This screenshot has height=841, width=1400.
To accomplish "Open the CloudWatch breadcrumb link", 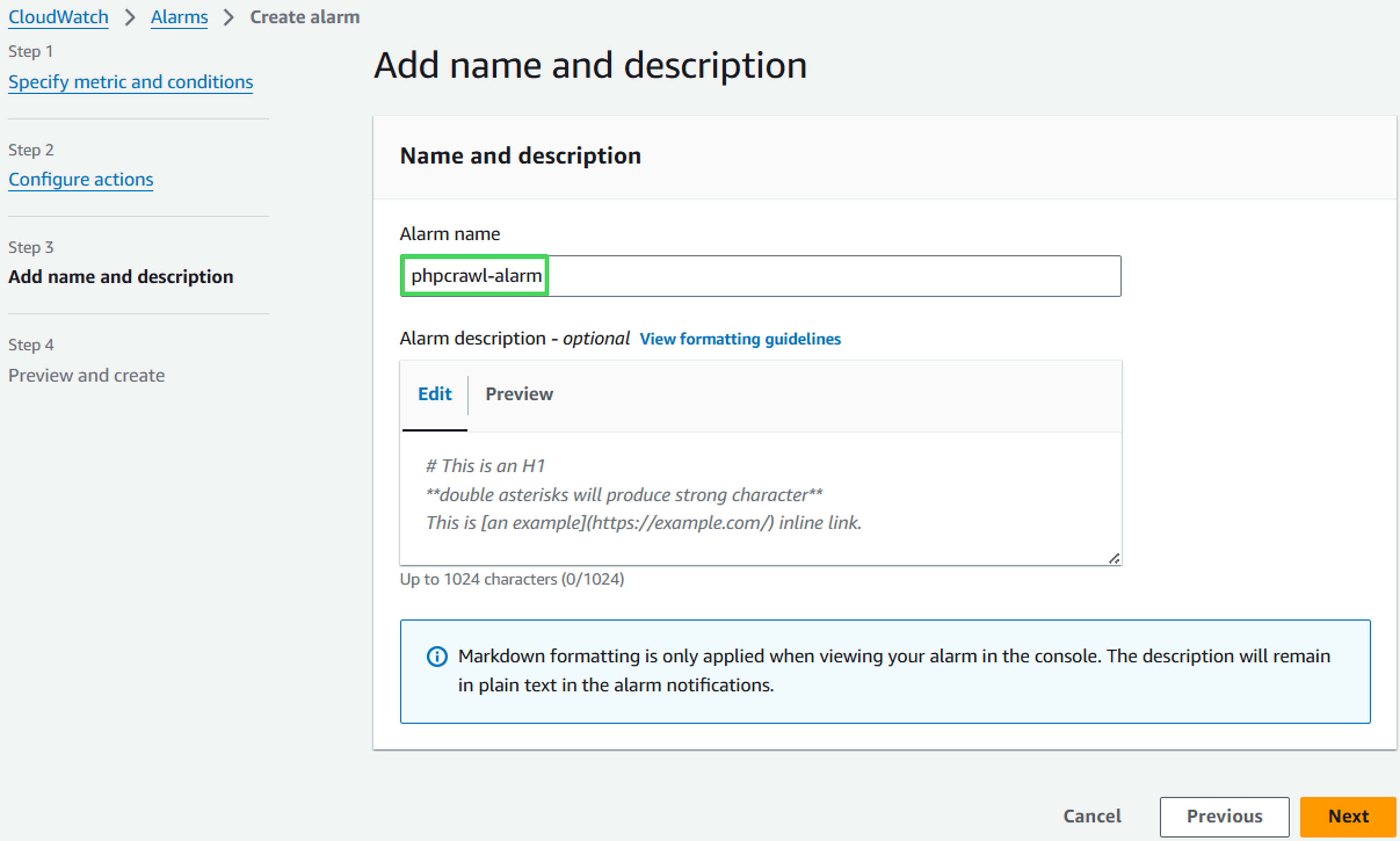I will point(58,18).
